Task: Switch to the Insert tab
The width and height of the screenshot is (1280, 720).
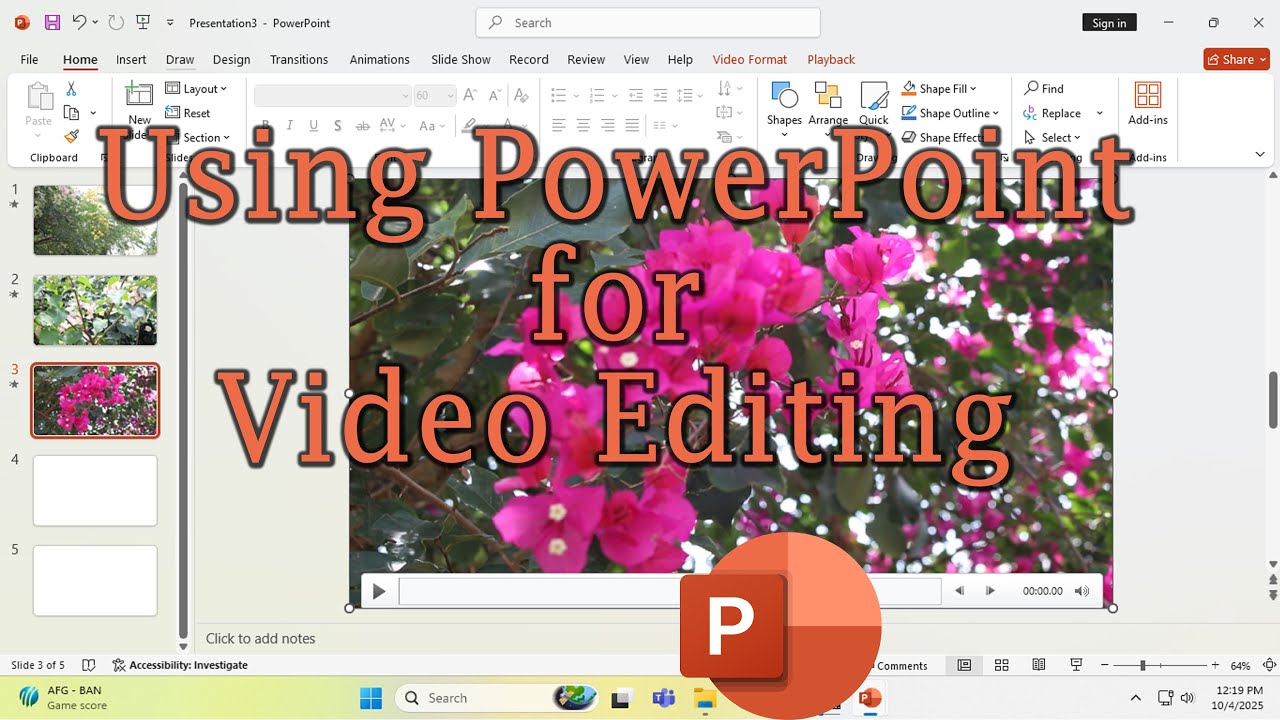Action: pos(131,59)
